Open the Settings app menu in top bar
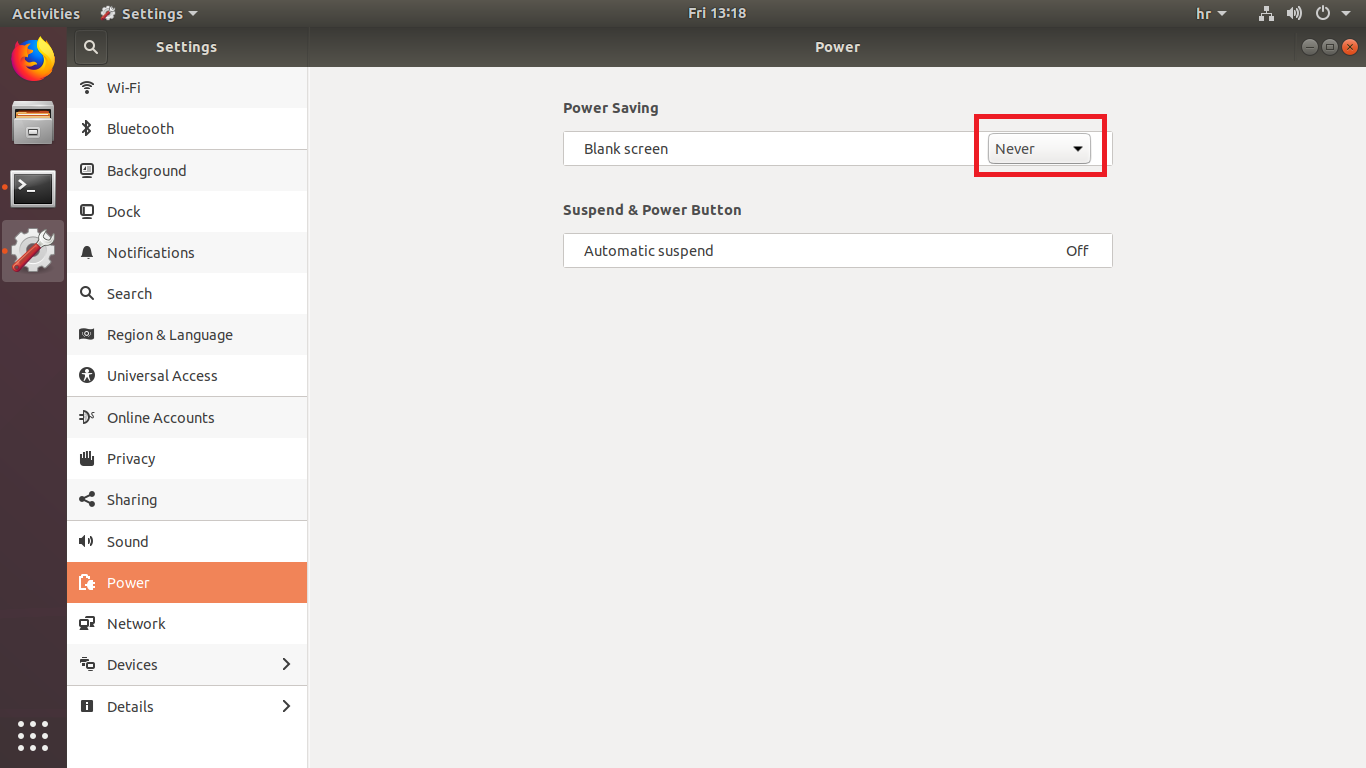The image size is (1366, 768). click(149, 14)
